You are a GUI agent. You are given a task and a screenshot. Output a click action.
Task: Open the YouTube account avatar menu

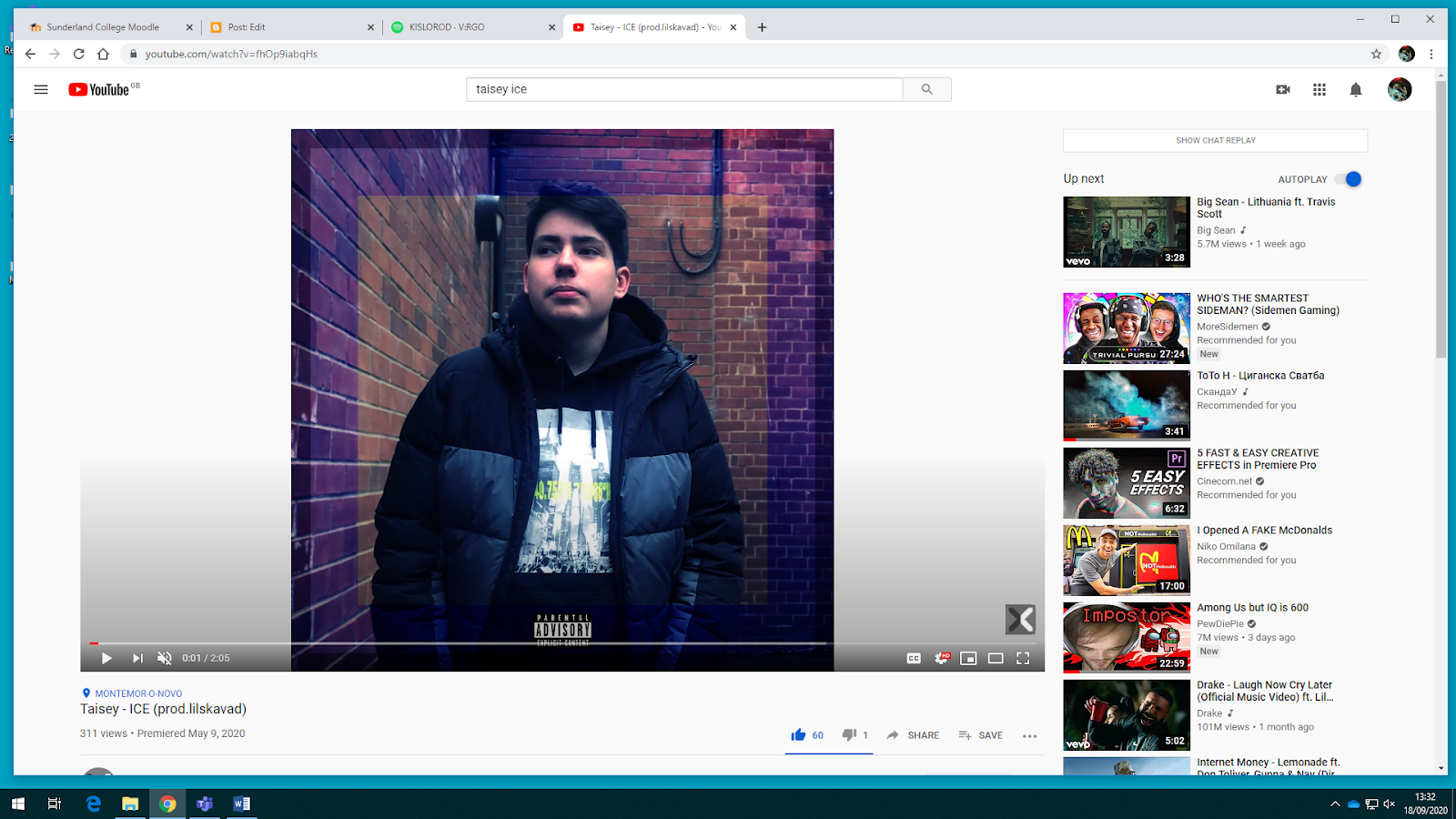1400,89
